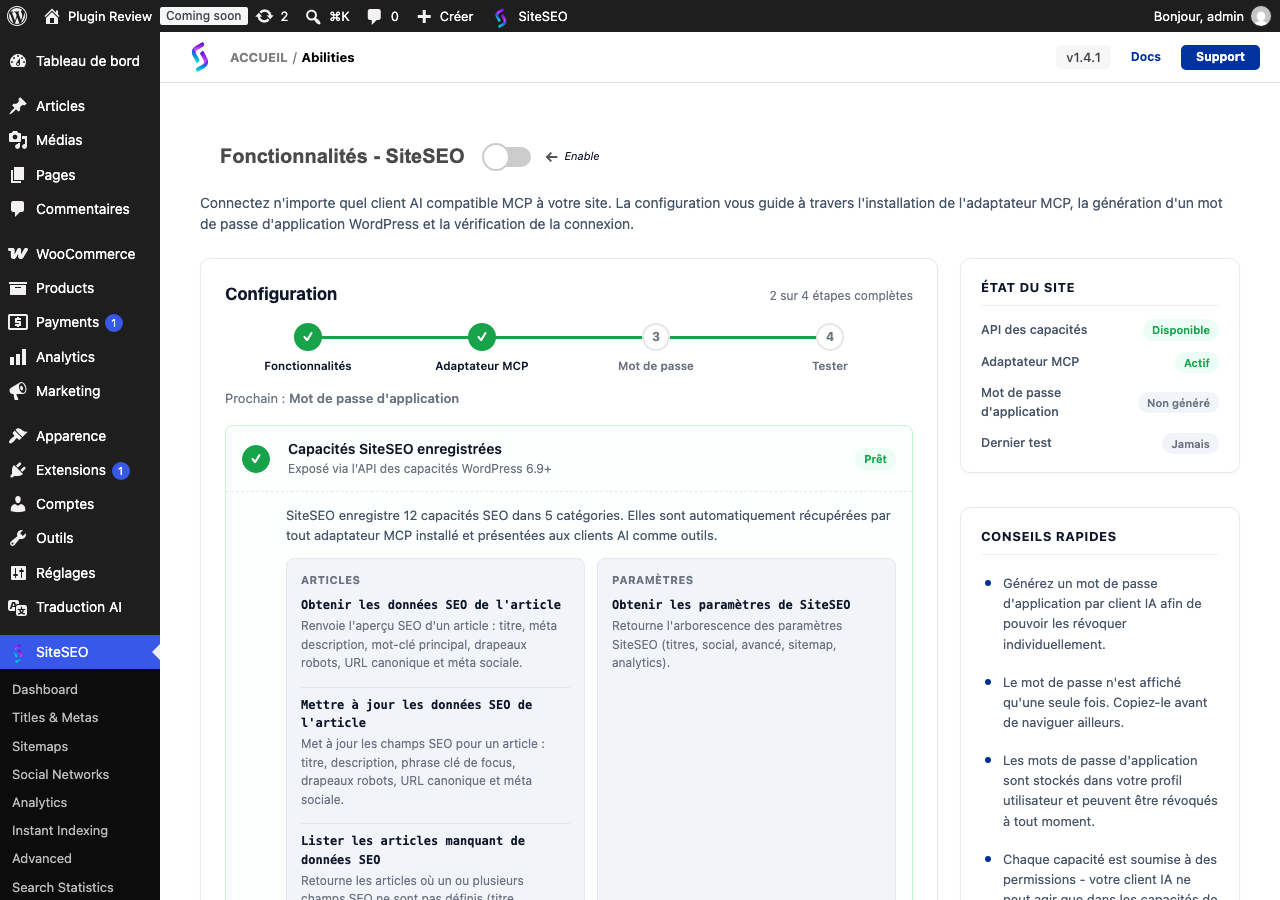Click the Médias icon
The width and height of the screenshot is (1280, 900).
pos(18,140)
